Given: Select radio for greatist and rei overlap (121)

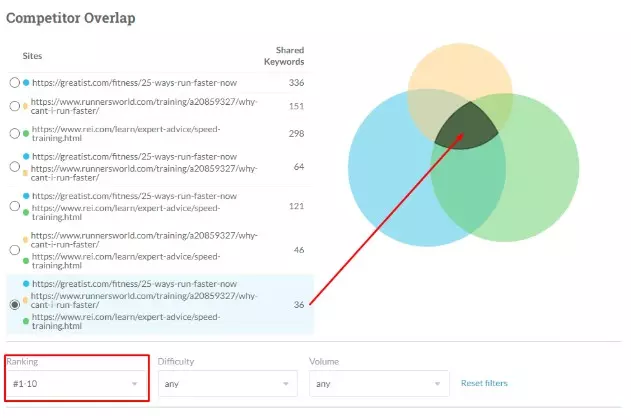Looking at the screenshot, I should [x=14, y=207].
